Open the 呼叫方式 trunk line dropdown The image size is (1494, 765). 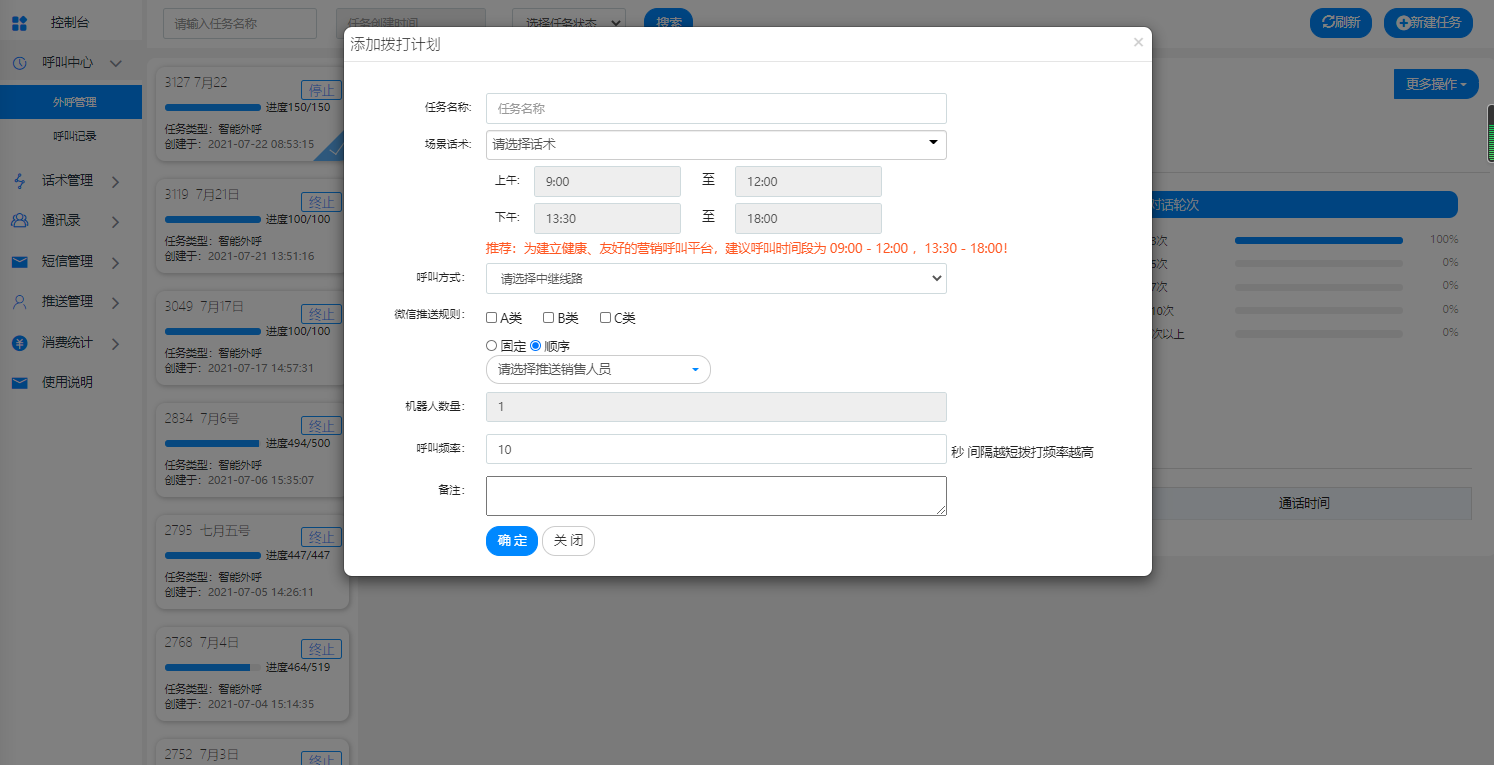[x=716, y=279]
